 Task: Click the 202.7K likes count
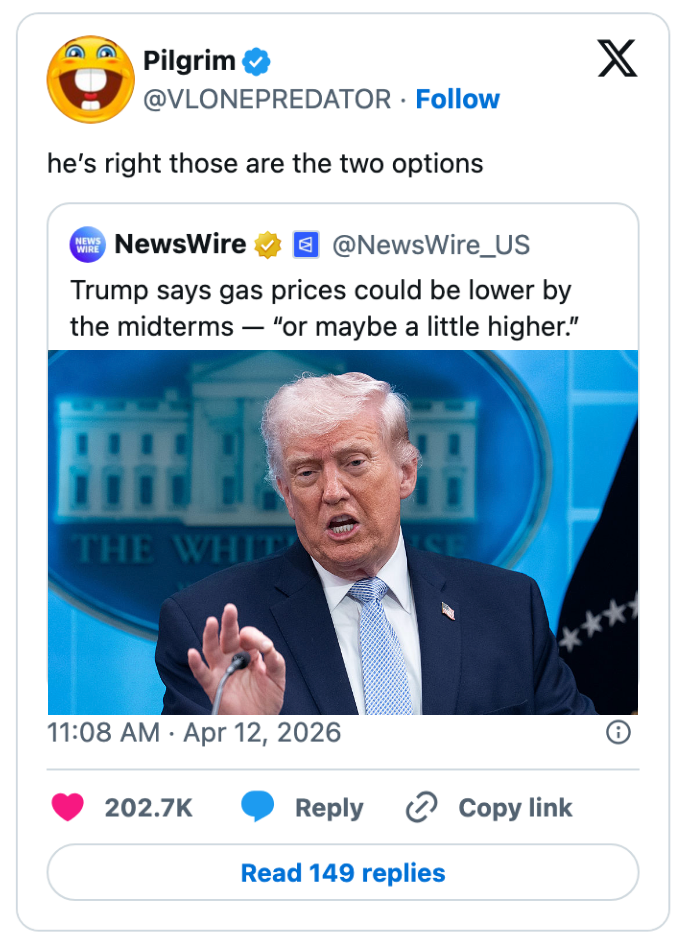coord(148,808)
